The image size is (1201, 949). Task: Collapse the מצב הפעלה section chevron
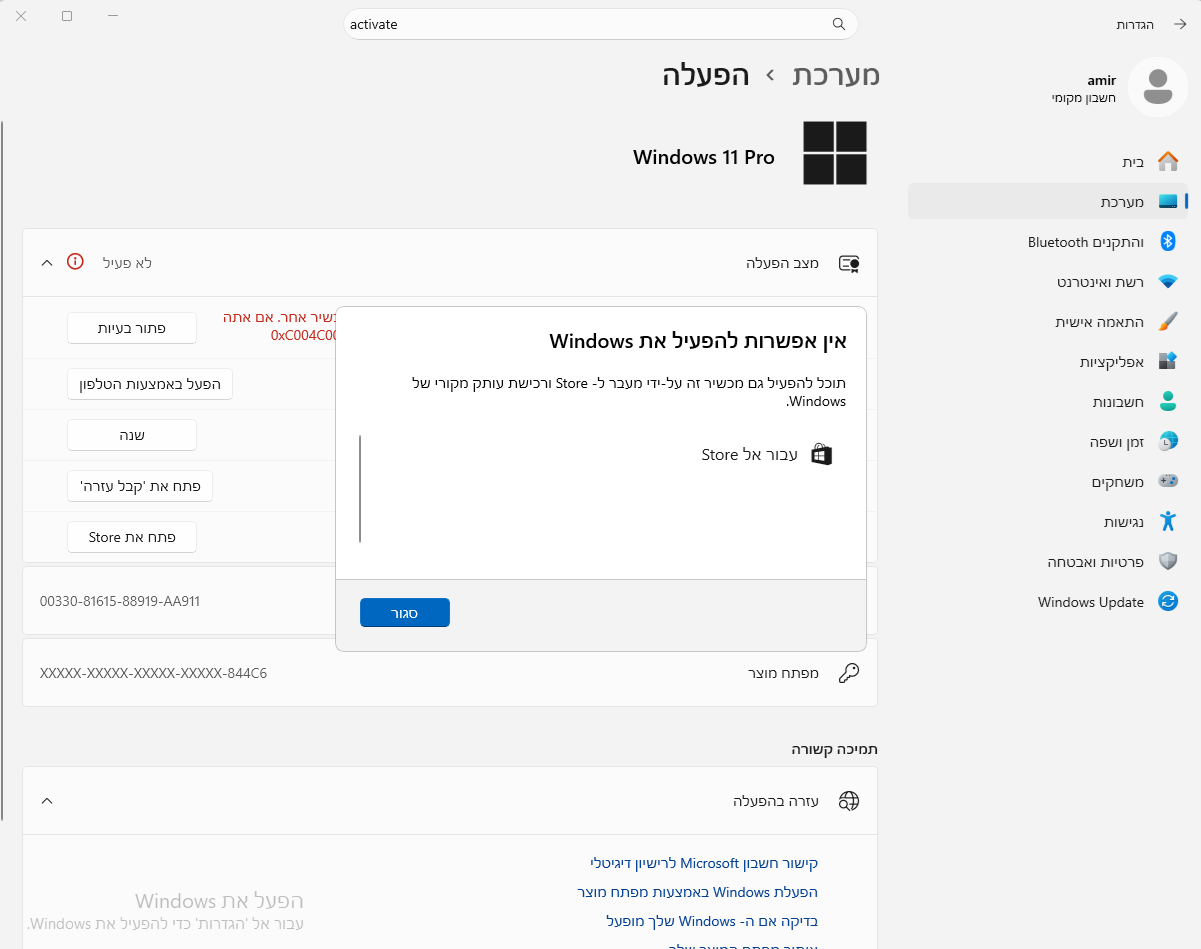click(46, 263)
